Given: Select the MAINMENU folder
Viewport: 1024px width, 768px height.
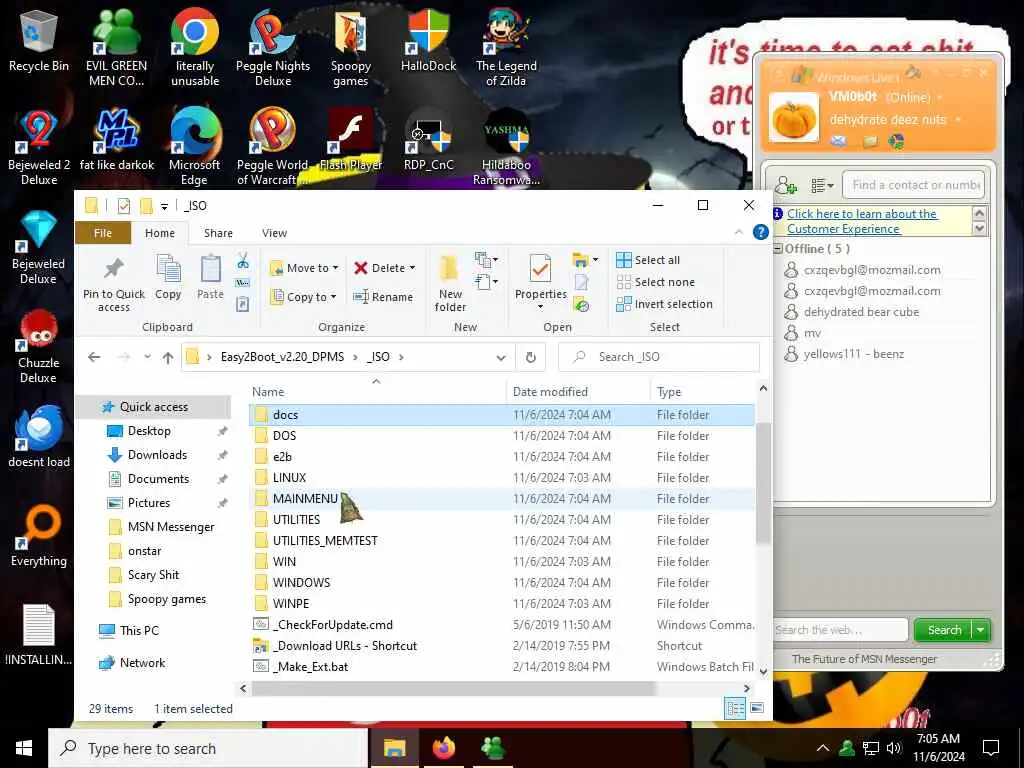Looking at the screenshot, I should 502,499.
